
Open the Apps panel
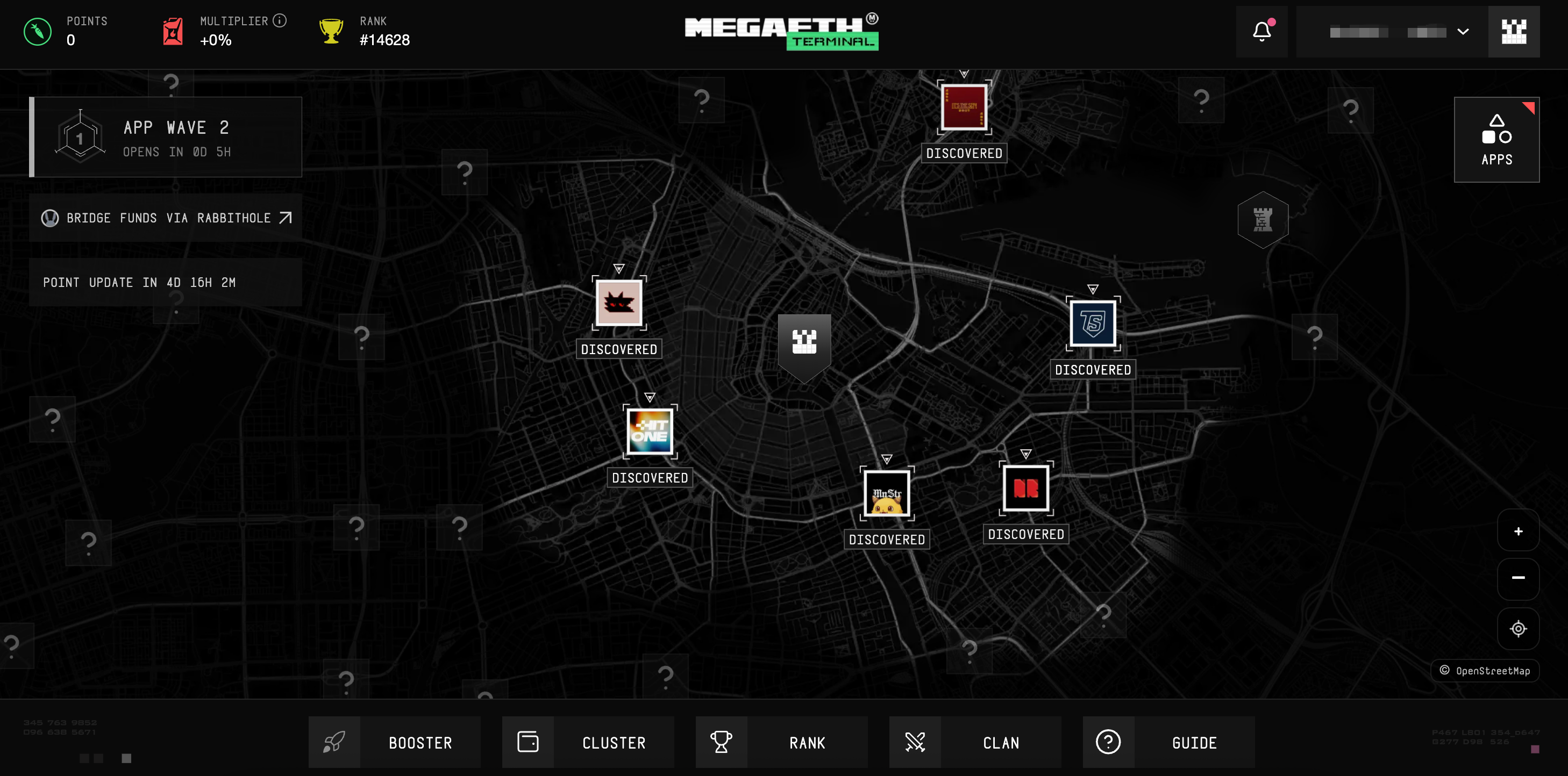click(x=1496, y=139)
